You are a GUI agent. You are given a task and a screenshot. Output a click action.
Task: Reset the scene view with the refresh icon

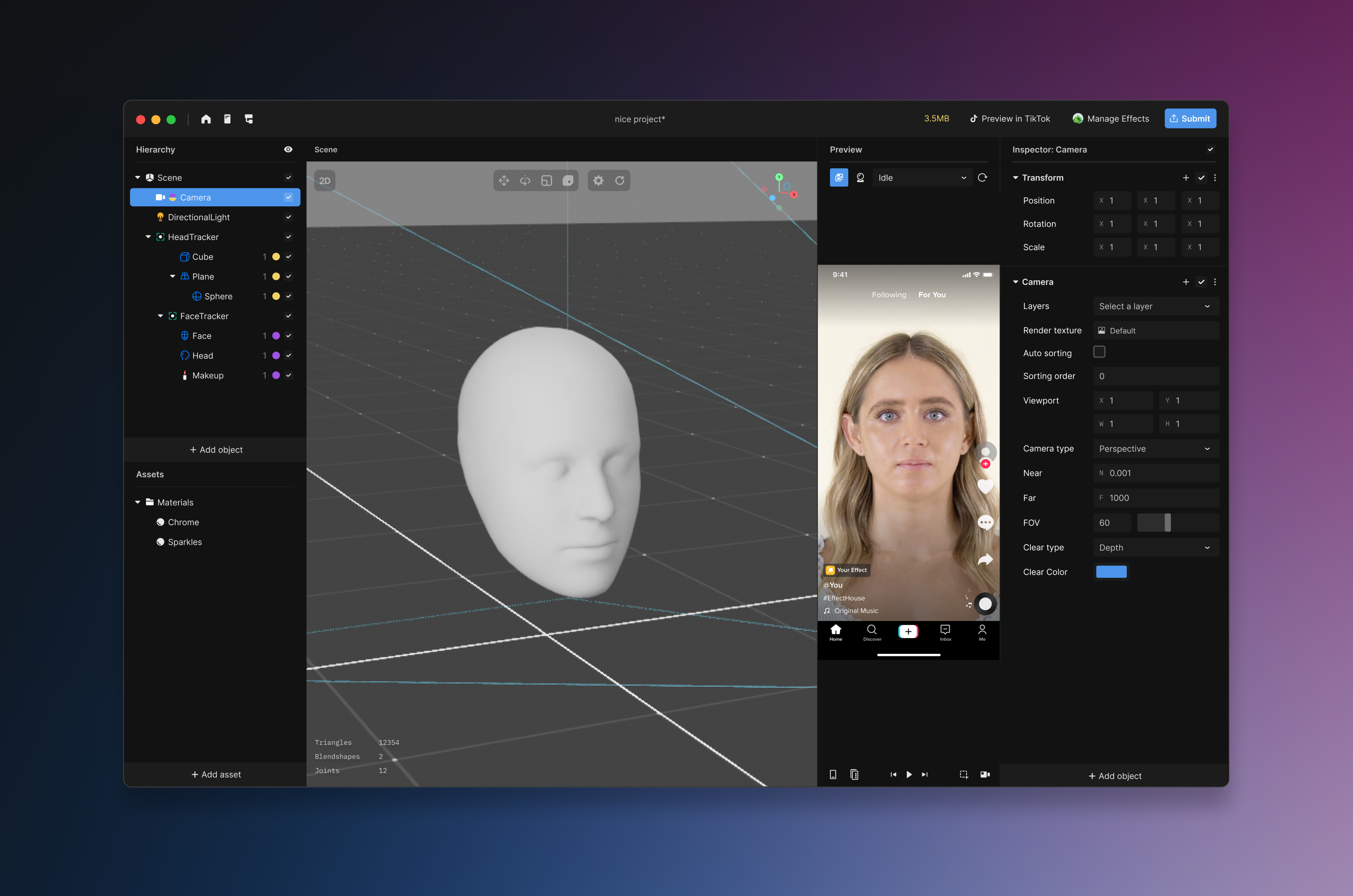[619, 180]
